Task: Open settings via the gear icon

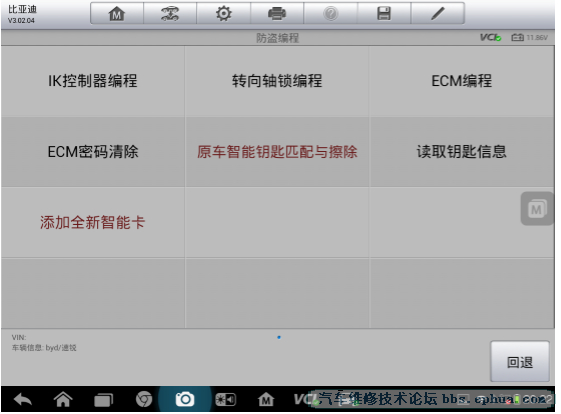Action: tap(224, 14)
